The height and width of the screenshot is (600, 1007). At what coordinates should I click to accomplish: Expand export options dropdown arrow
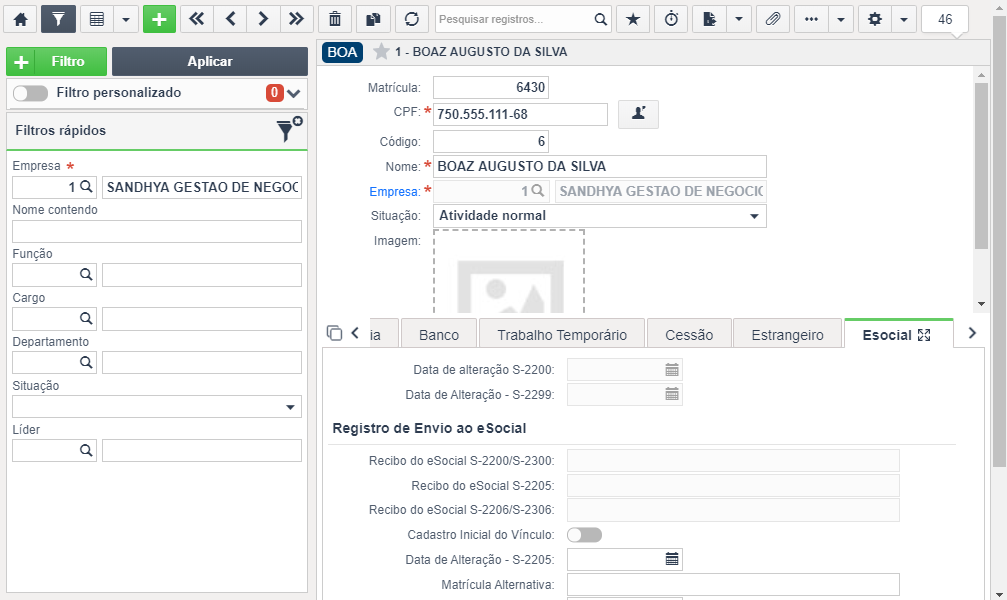pos(739,19)
